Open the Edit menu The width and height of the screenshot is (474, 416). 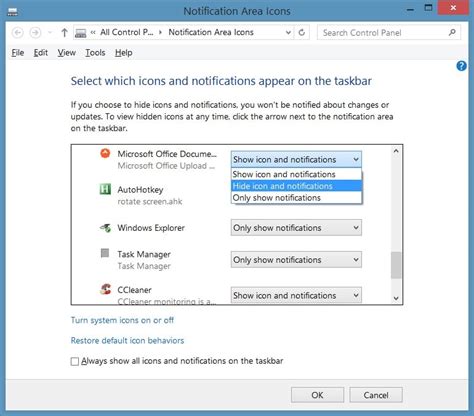(x=41, y=53)
